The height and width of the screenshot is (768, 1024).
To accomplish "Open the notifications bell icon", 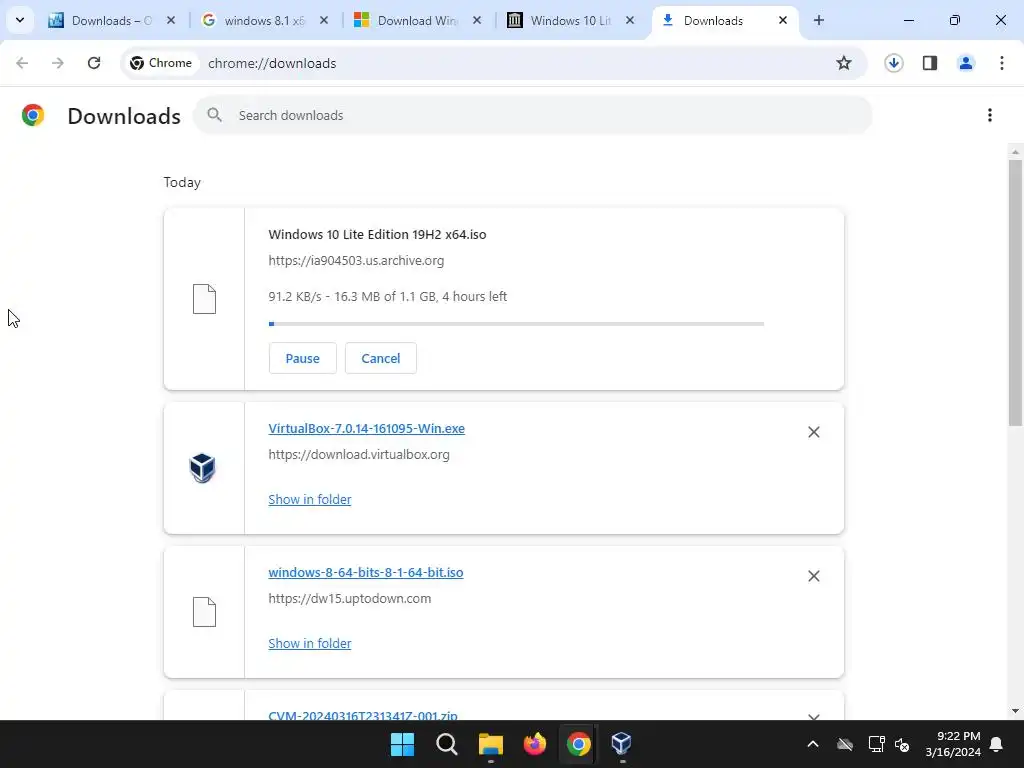I will point(996,744).
